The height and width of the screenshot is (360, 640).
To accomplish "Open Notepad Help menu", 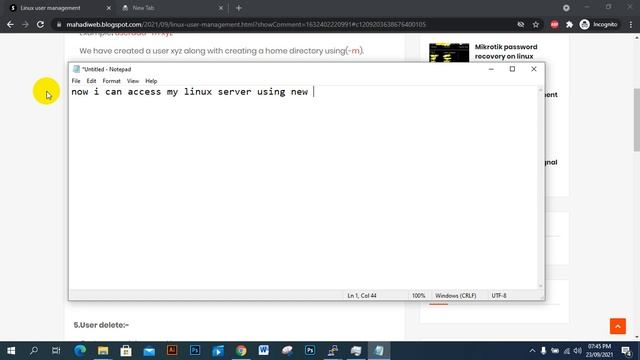I will (151, 81).
